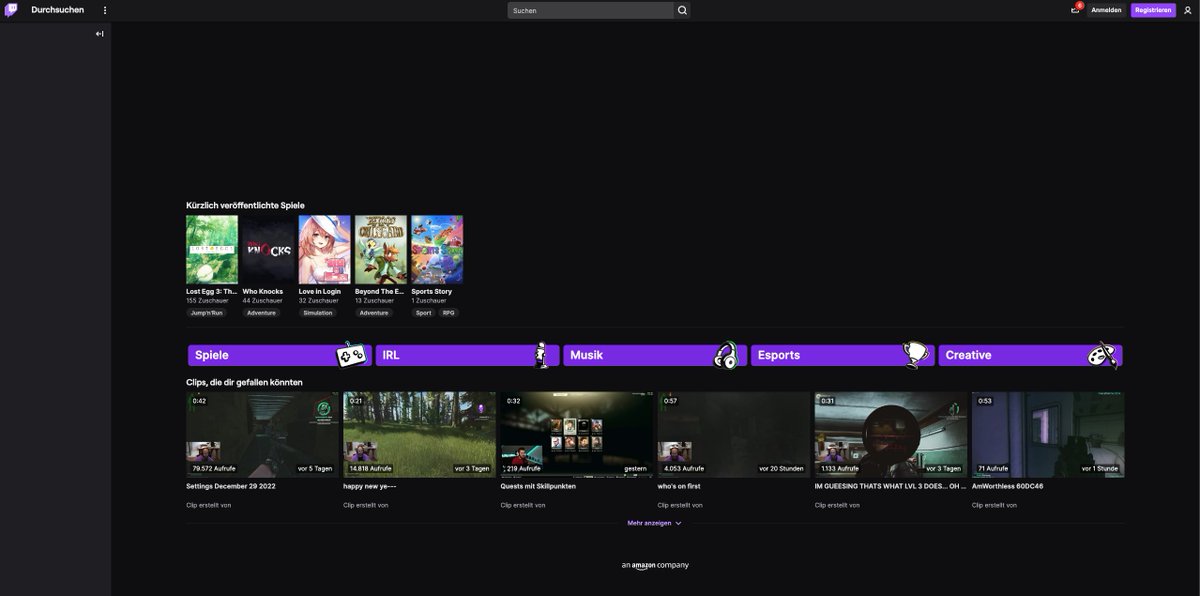This screenshot has width=1200, height=596.
Task: Click the Durchsuchen tab
Action: pos(58,10)
